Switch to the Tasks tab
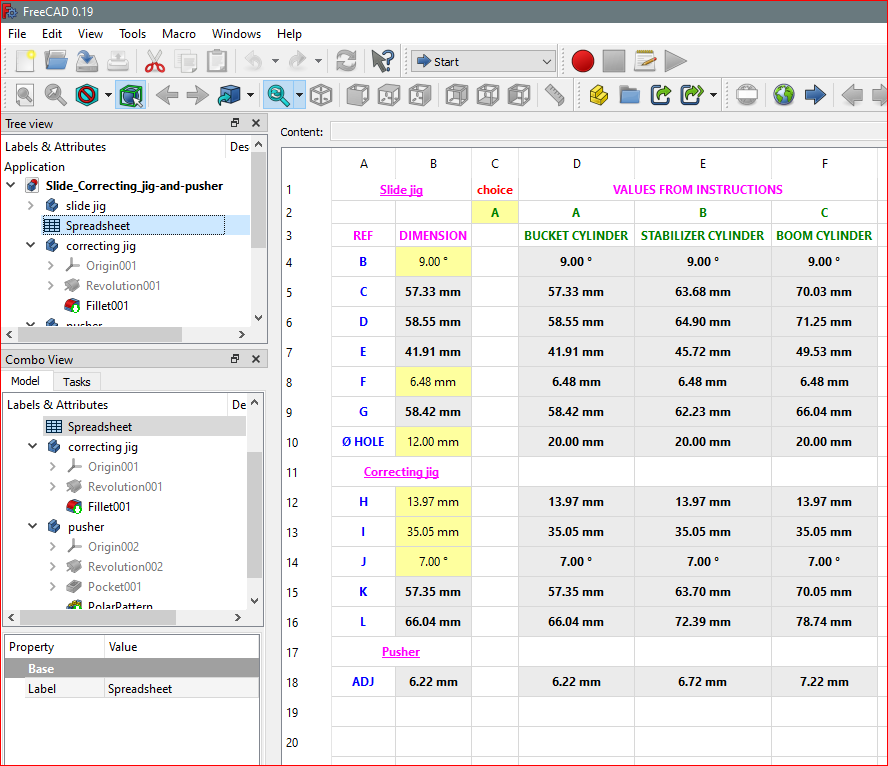The height and width of the screenshot is (766, 888). [x=76, y=381]
